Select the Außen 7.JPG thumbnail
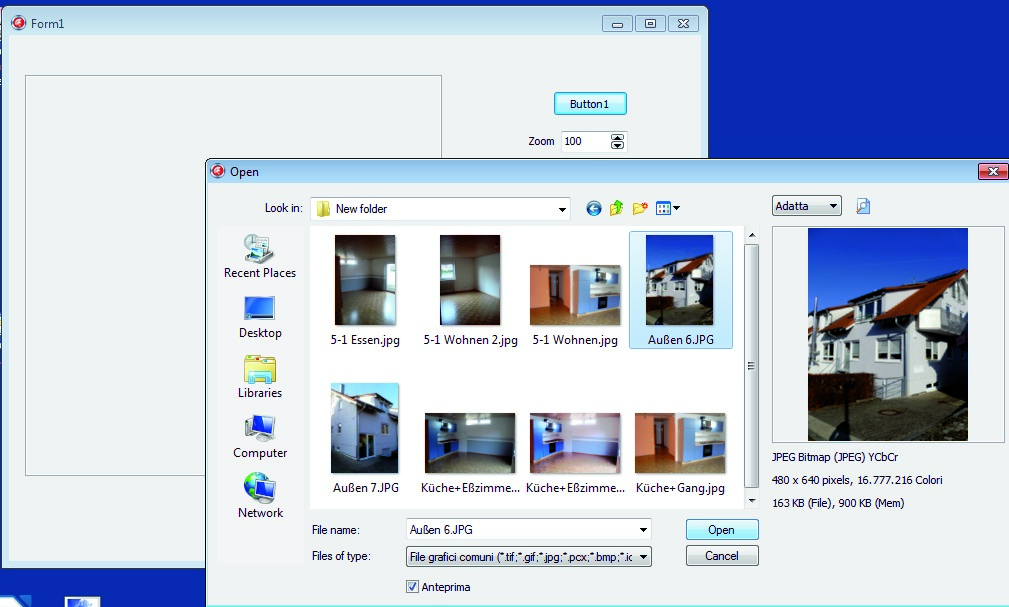The width and height of the screenshot is (1009, 607). (365, 438)
